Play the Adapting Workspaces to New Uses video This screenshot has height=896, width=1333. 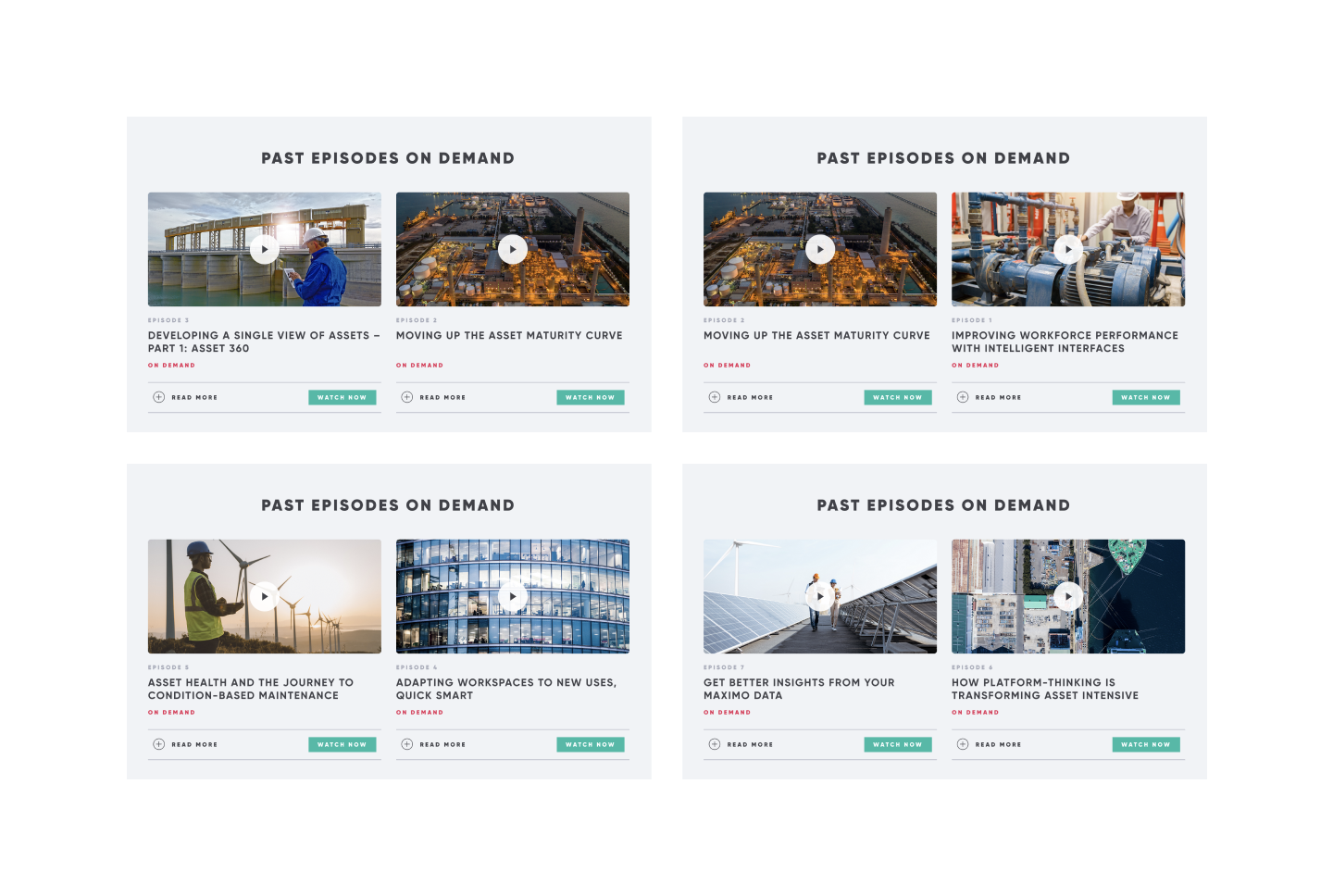(513, 596)
